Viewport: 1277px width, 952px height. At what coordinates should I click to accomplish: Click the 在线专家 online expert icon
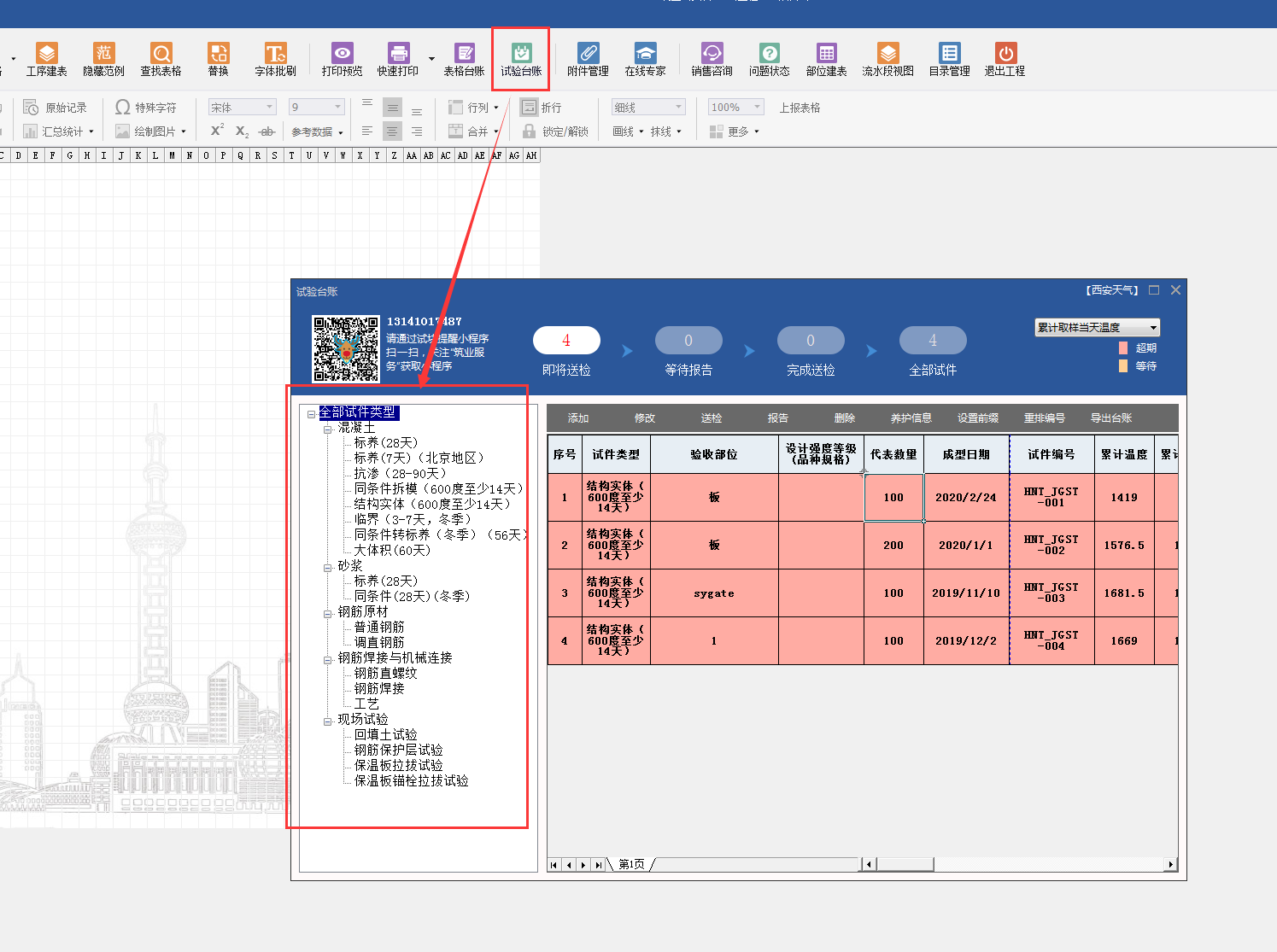(x=645, y=60)
